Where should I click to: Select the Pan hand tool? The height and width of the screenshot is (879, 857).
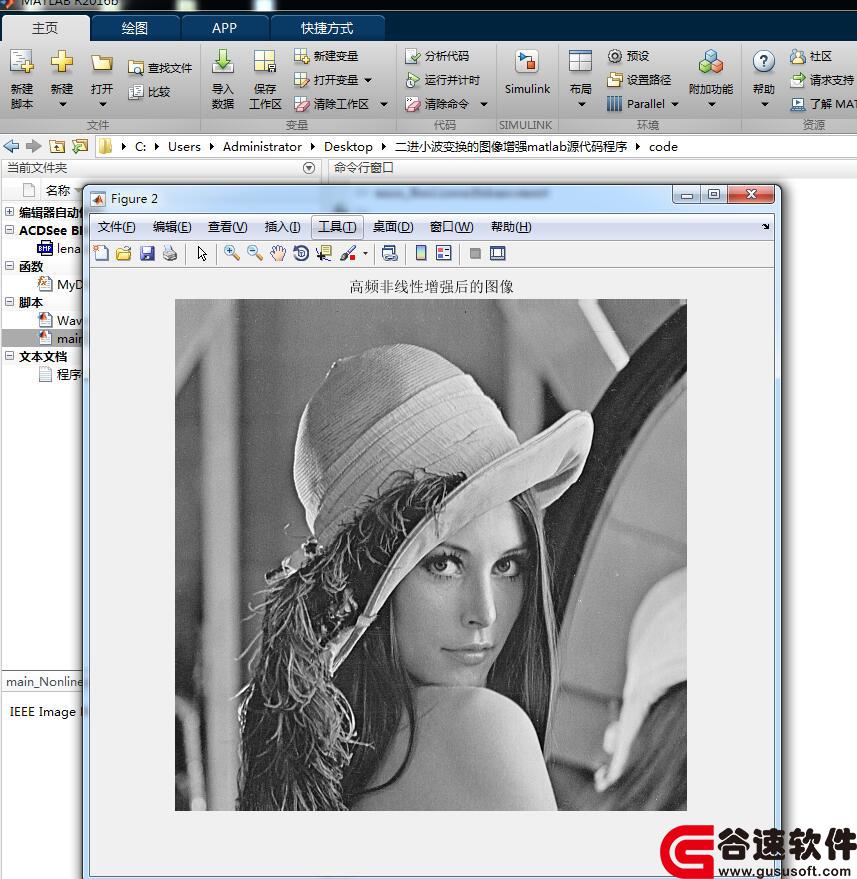pyautogui.click(x=278, y=253)
